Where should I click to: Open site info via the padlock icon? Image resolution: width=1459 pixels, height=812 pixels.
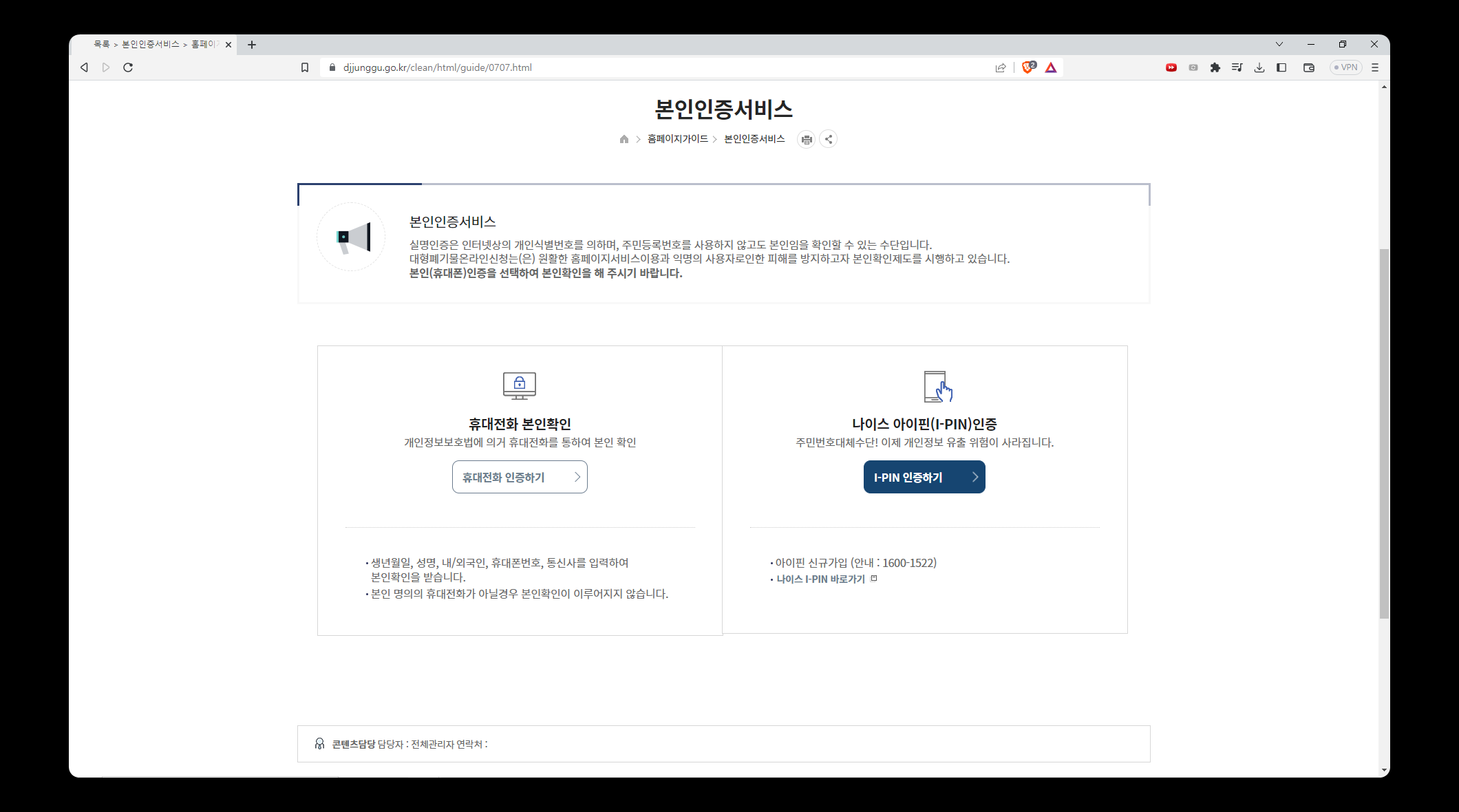click(332, 67)
